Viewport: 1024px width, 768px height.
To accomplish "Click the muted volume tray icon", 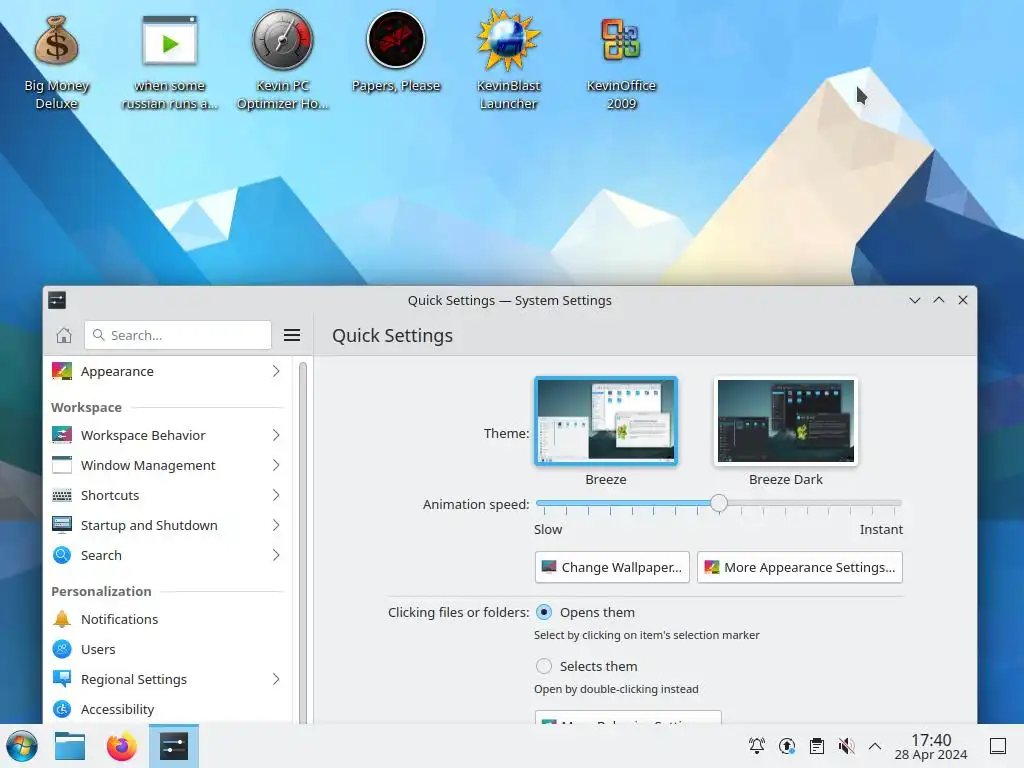I will click(846, 746).
